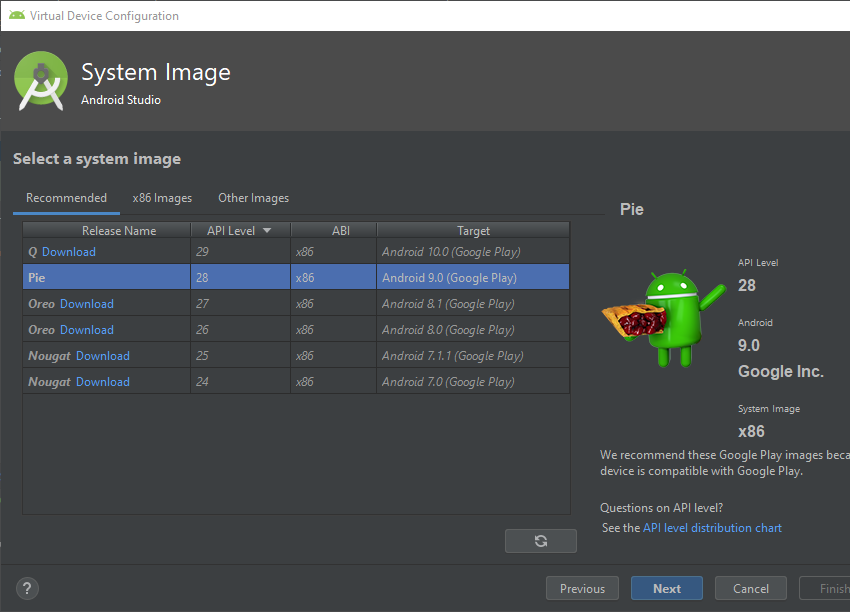Image resolution: width=850 pixels, height=612 pixels.
Task: Click API level 26 cell
Action: (241, 330)
